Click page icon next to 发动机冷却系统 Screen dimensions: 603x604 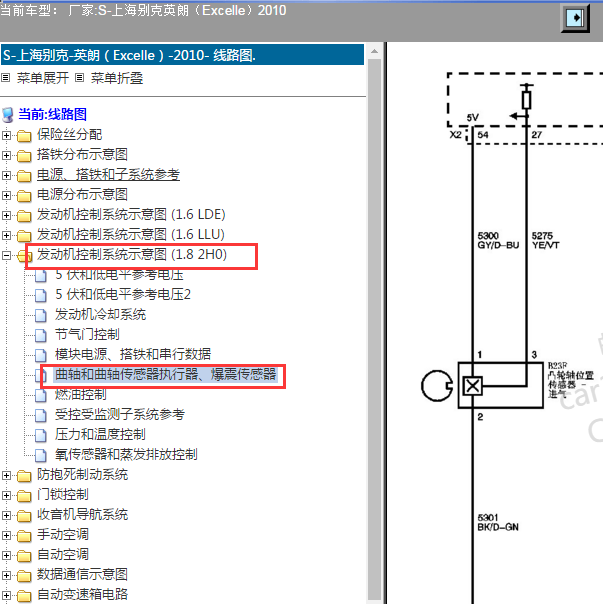click(x=41, y=315)
